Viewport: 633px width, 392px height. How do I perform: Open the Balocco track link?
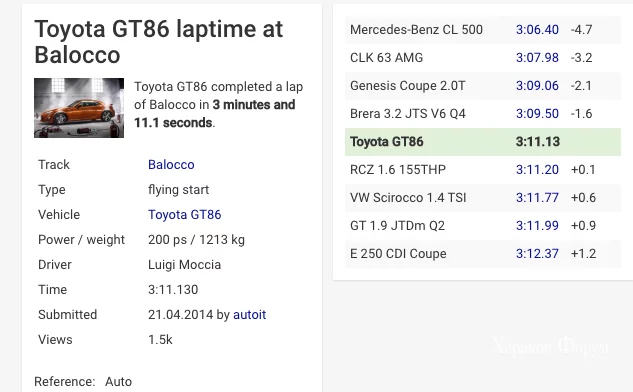(171, 165)
